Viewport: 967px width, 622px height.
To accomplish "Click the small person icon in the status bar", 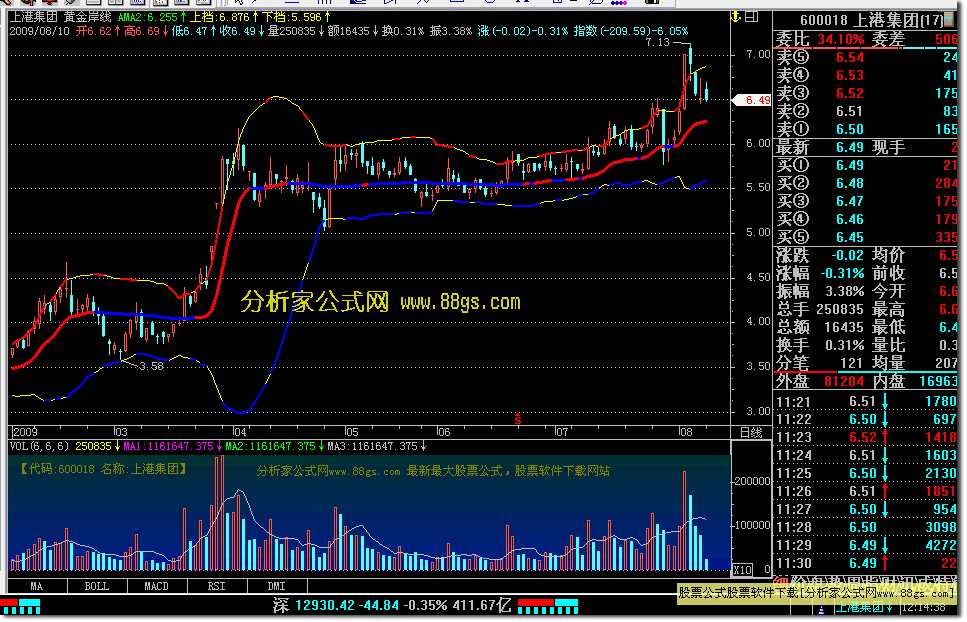I will point(821,608).
